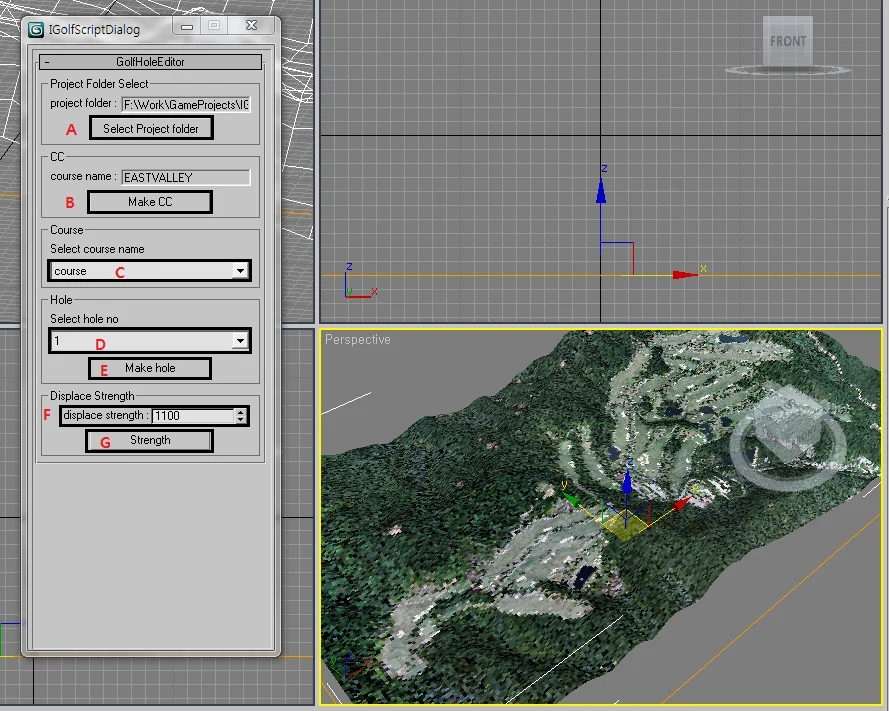
Task: Click the green Y axis arrow in Perspective
Action: pos(571,500)
